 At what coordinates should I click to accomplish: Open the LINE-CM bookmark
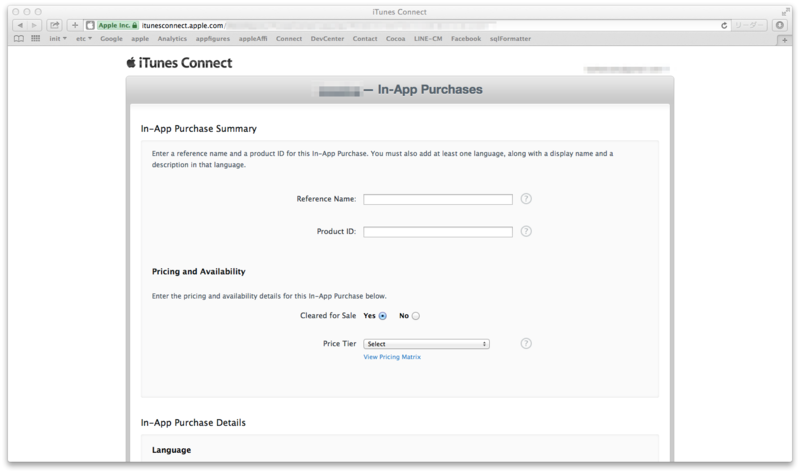tap(428, 39)
